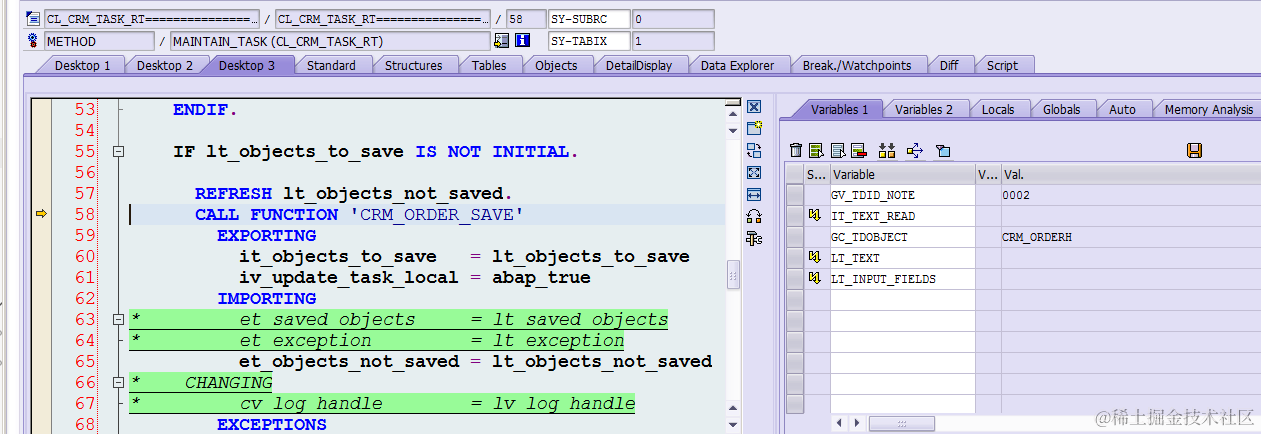This screenshot has height=434, width=1261.
Task: Click the SY-SUBRC variable name field
Action: coord(589,19)
